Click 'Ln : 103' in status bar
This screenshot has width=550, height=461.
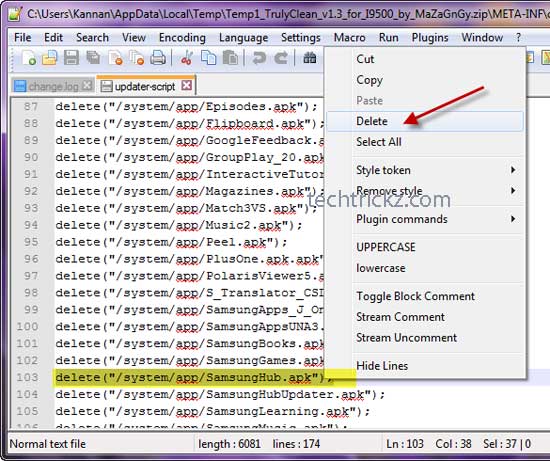point(405,444)
